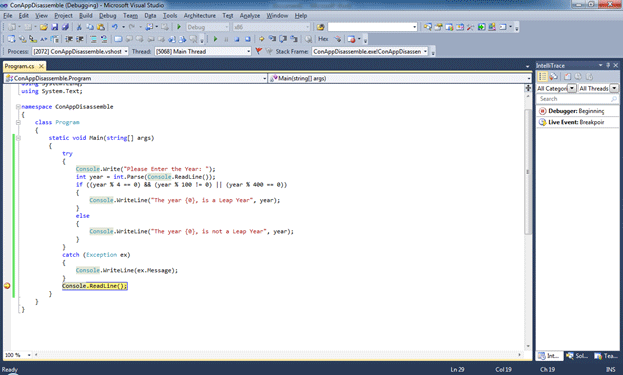Screen dimensions: 623x375
Task: Click the Show Next Statement yellow arrow icon
Action: [x=261, y=39]
